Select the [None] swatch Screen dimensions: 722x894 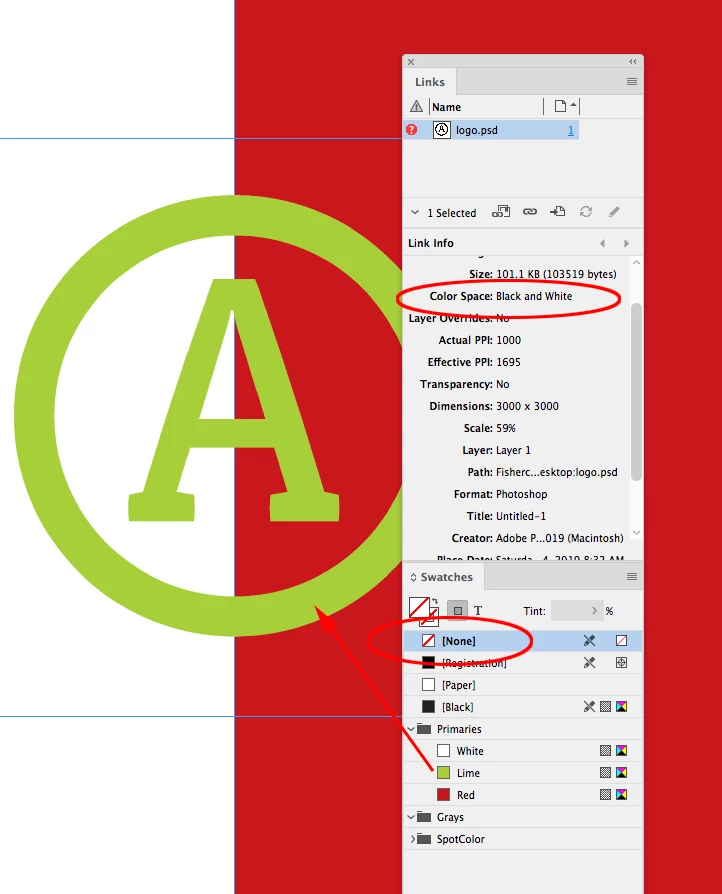(523, 641)
